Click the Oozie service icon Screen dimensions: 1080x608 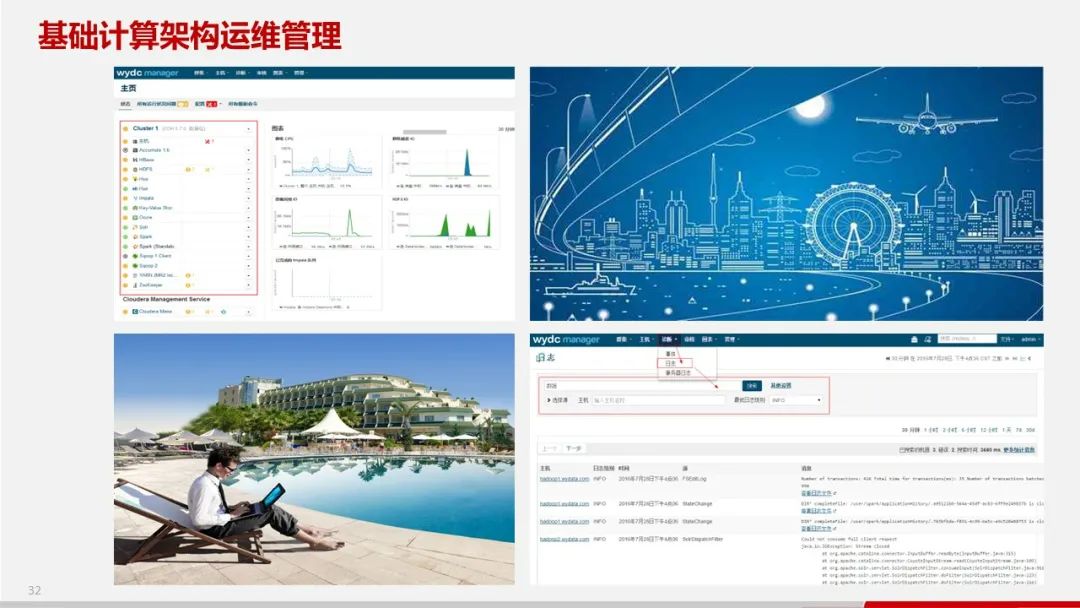click(x=135, y=218)
